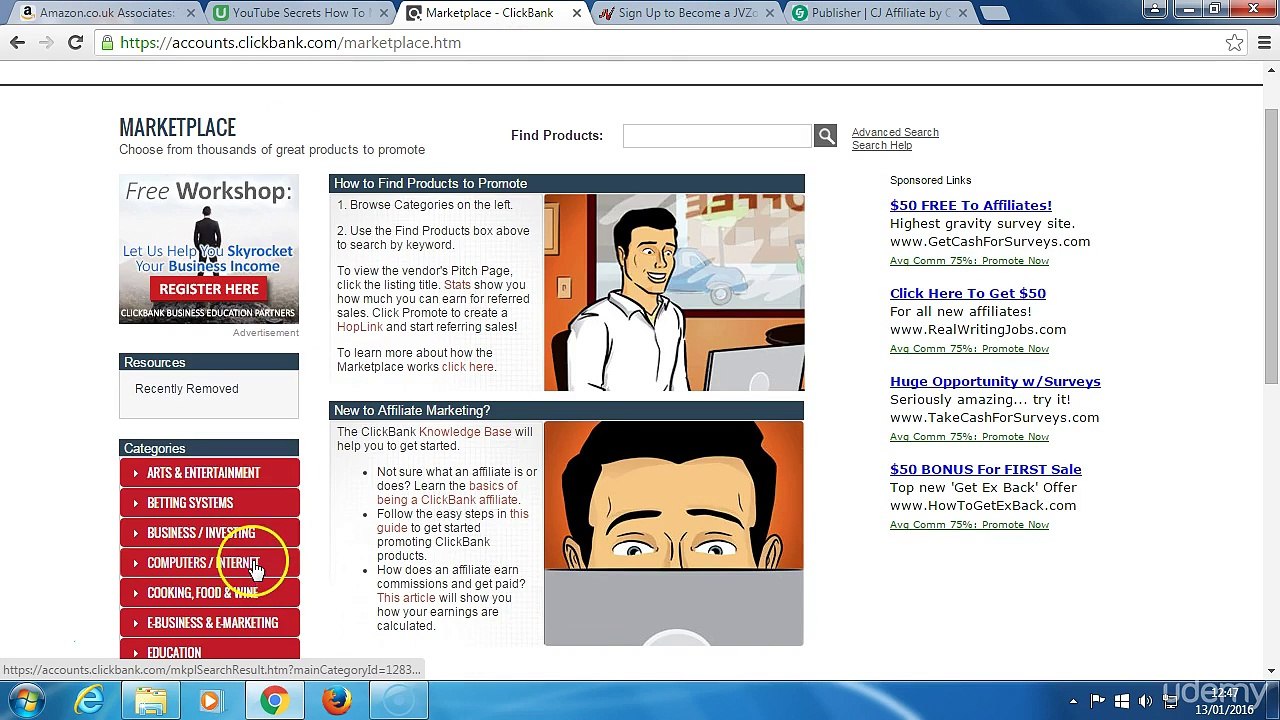Screen dimensions: 1280x720
Task: Show hidden system tray icons
Action: 1073,701
